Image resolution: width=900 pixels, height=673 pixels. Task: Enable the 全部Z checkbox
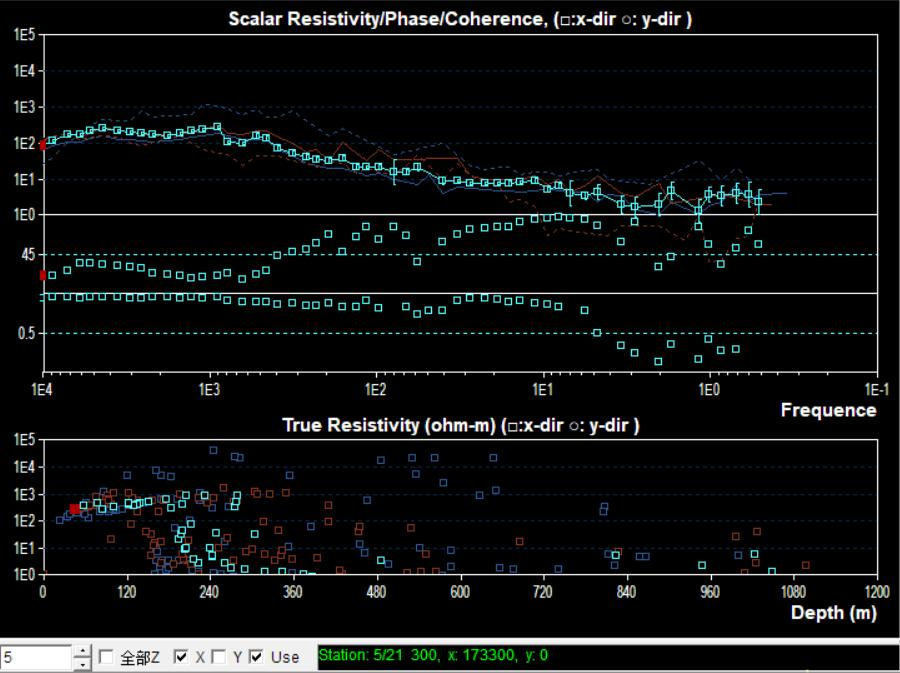click(x=107, y=657)
